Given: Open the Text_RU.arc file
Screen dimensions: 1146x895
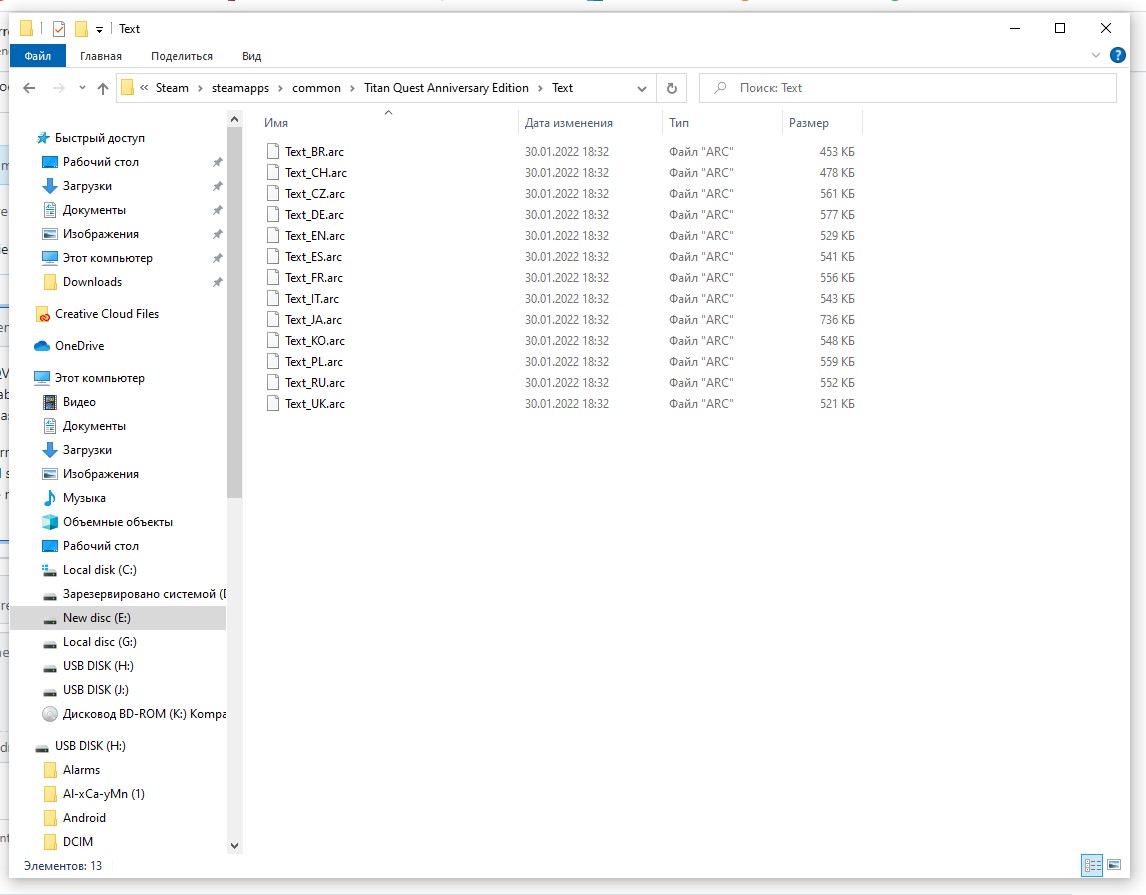Looking at the screenshot, I should [314, 382].
